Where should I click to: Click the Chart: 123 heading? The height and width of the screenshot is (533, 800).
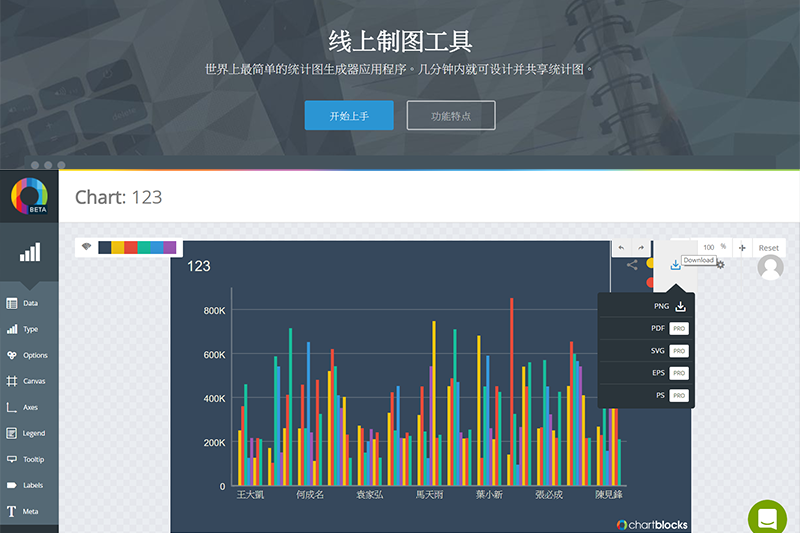[x=118, y=197]
